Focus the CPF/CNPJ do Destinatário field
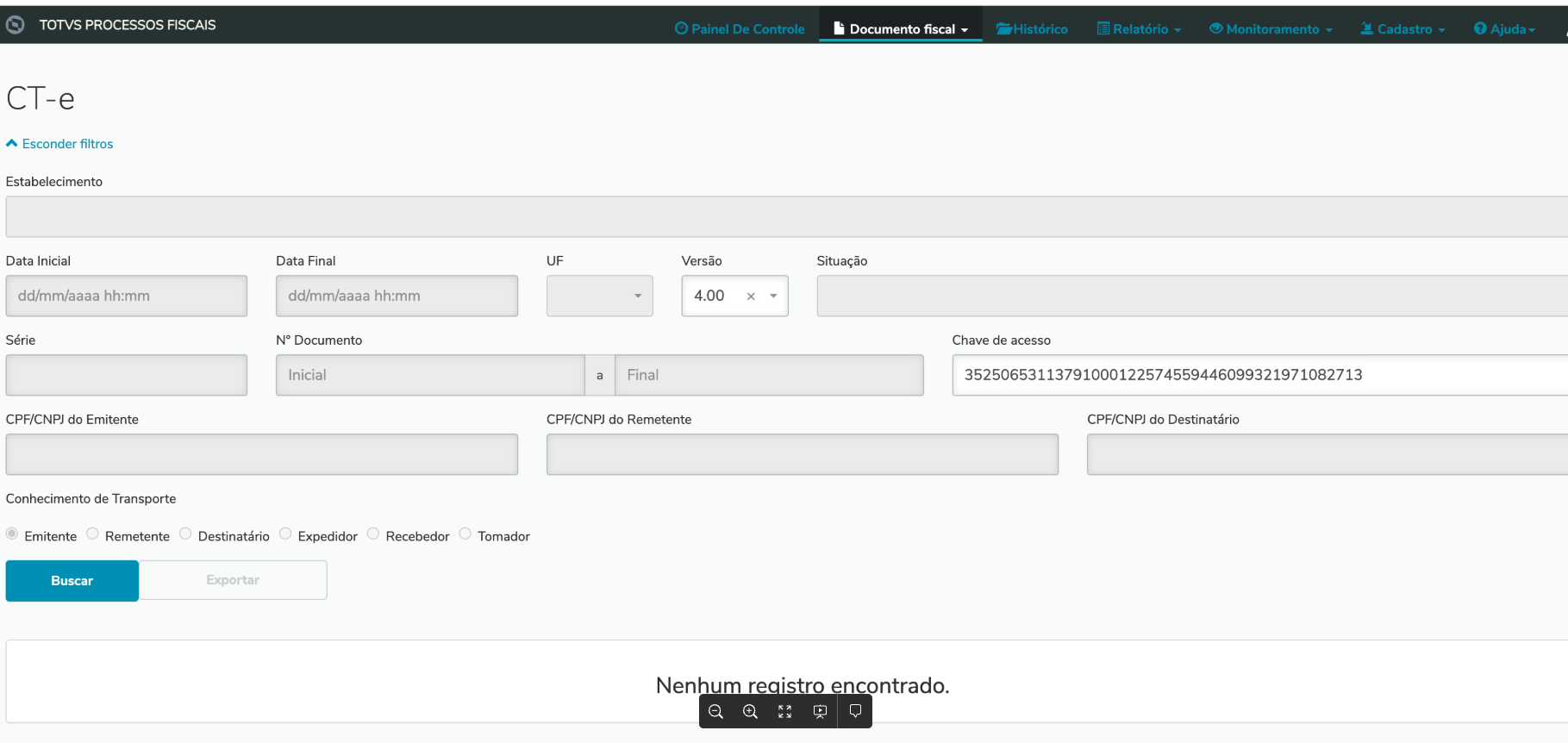The image size is (1568, 743). point(1327,454)
